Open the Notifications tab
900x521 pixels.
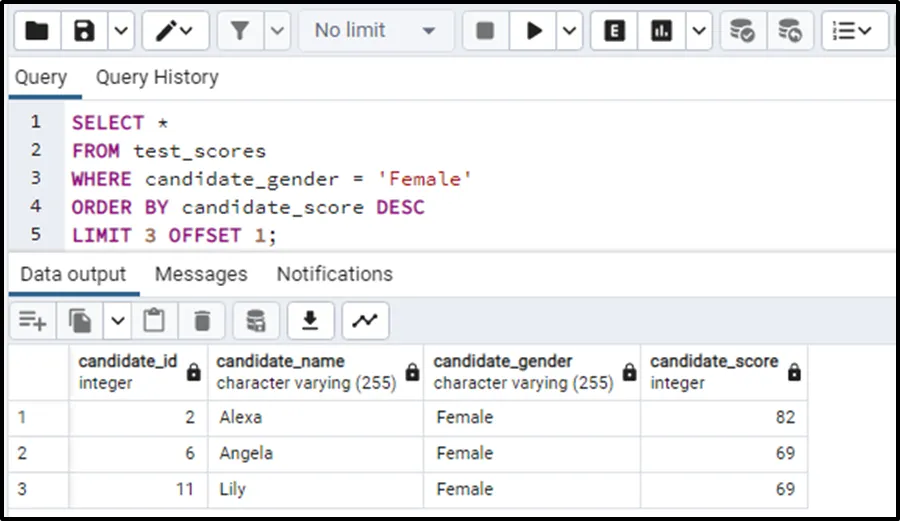[334, 274]
